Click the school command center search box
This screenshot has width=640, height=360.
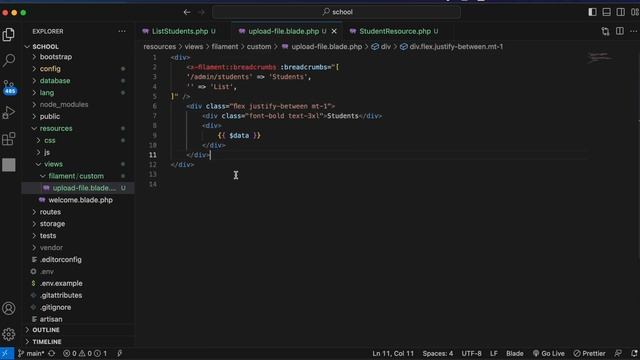pos(336,12)
